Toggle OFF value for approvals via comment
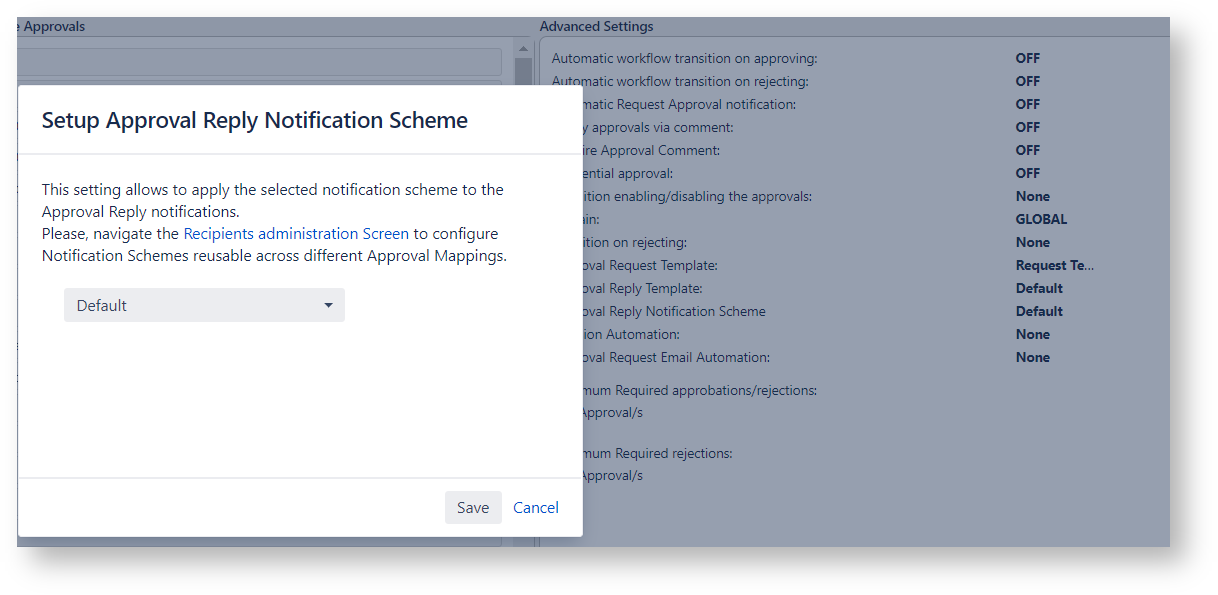 click(x=1028, y=128)
